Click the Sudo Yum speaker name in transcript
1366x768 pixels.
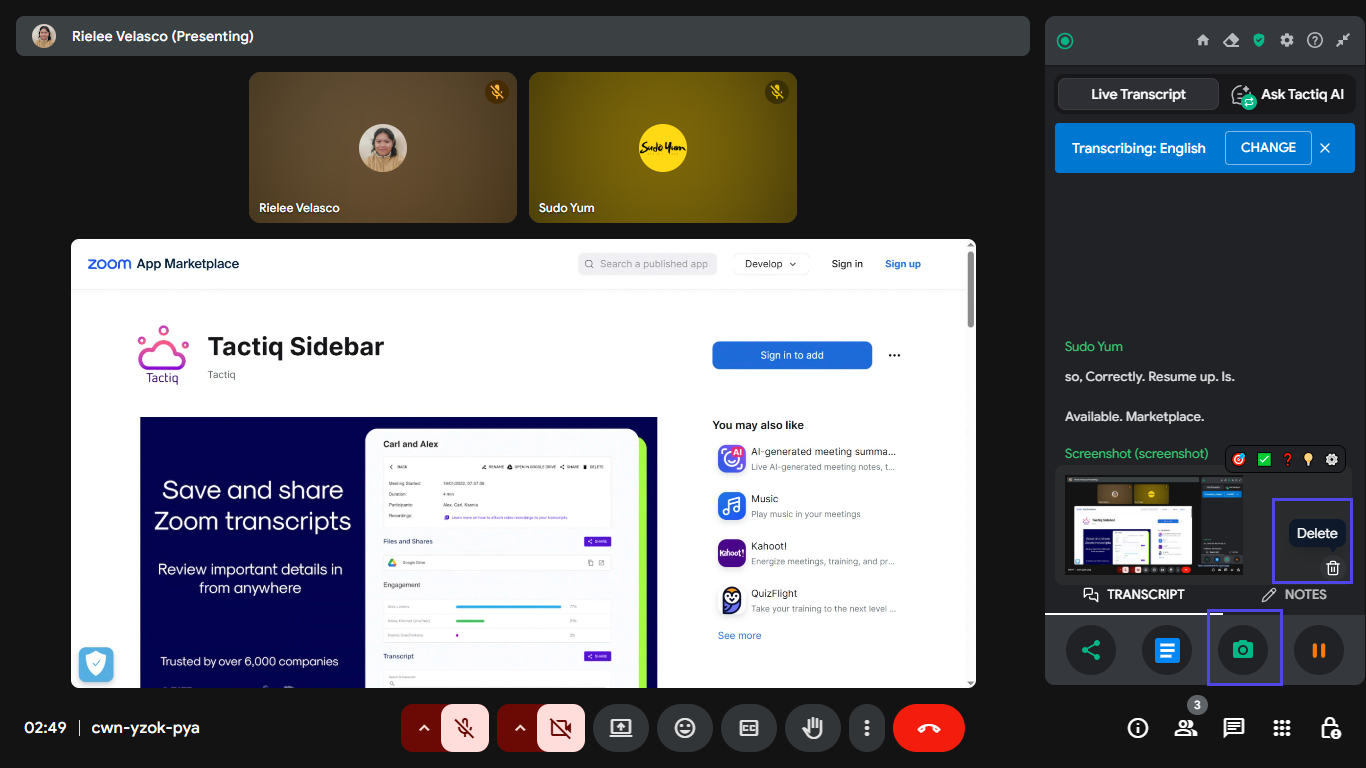point(1093,347)
